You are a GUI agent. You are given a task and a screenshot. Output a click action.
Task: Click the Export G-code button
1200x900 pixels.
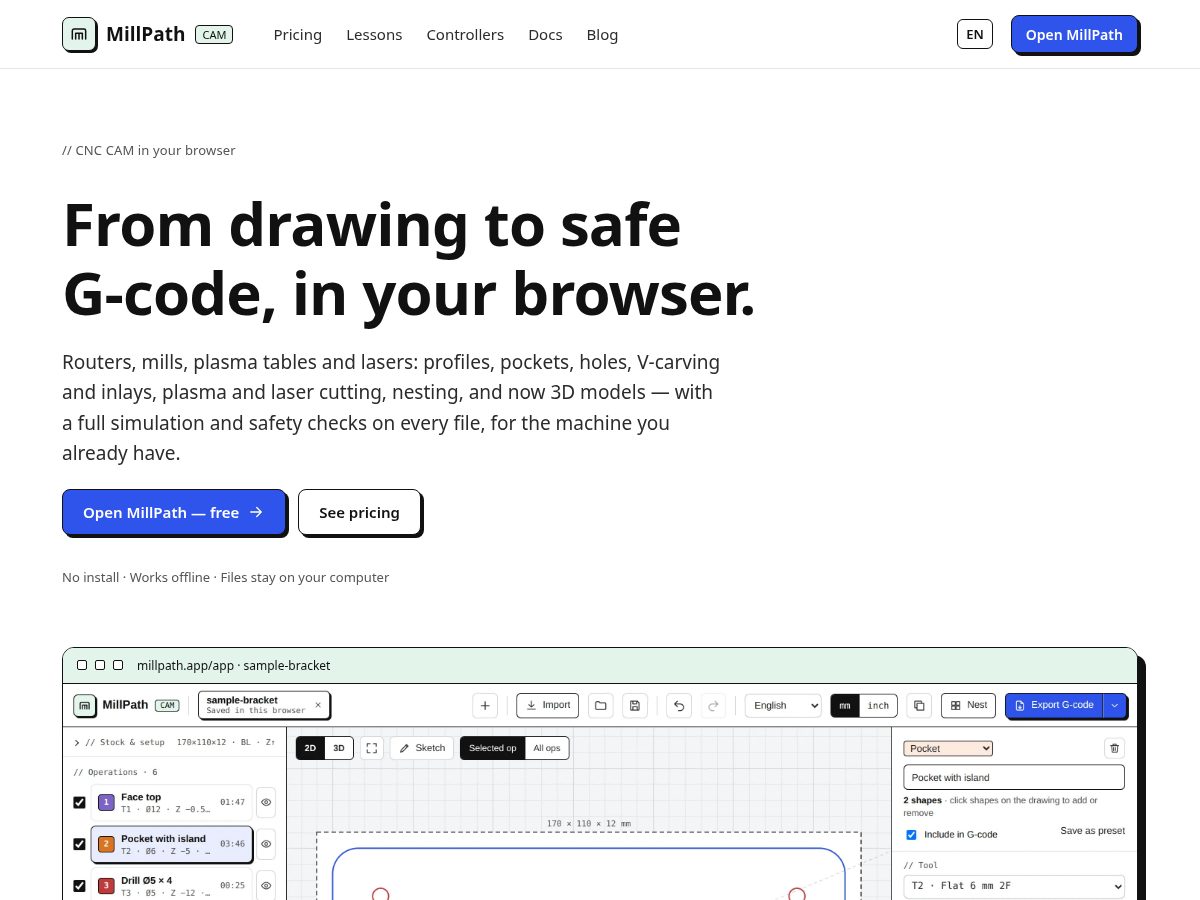(1054, 705)
